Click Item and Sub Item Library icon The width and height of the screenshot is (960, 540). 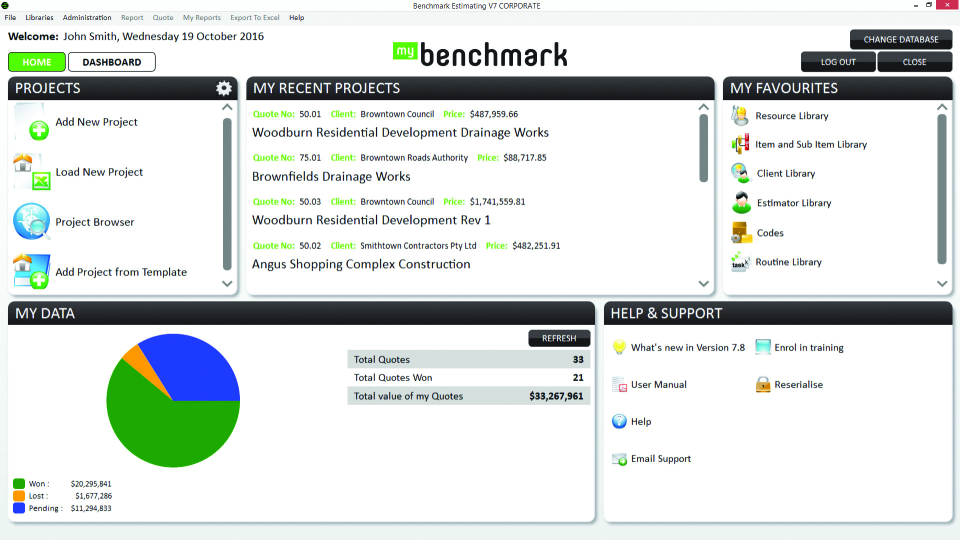(740, 144)
